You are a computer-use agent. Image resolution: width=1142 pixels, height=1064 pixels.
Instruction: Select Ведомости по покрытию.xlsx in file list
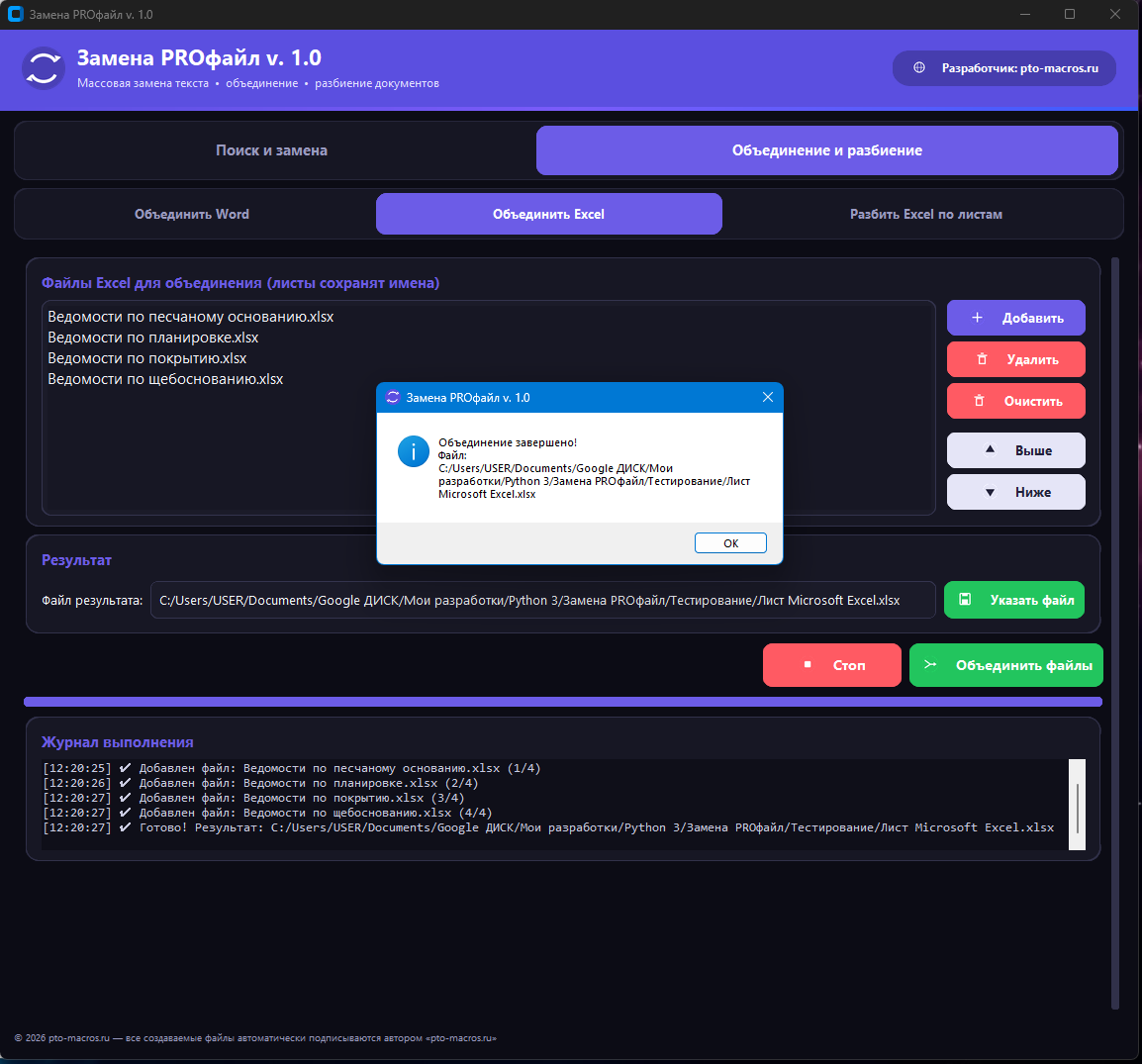click(147, 358)
